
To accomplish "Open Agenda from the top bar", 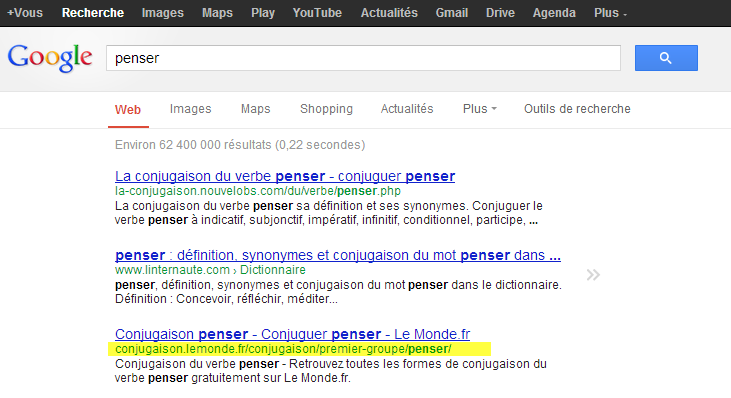I will (554, 13).
